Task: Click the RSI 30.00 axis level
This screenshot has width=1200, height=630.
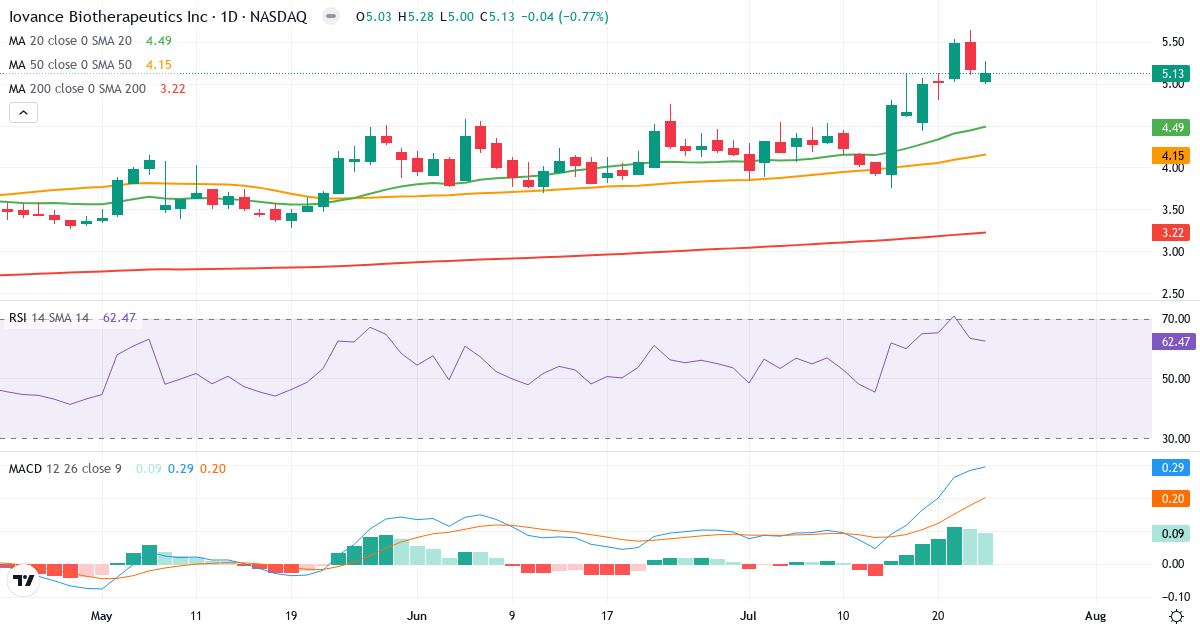Action: [1174, 438]
